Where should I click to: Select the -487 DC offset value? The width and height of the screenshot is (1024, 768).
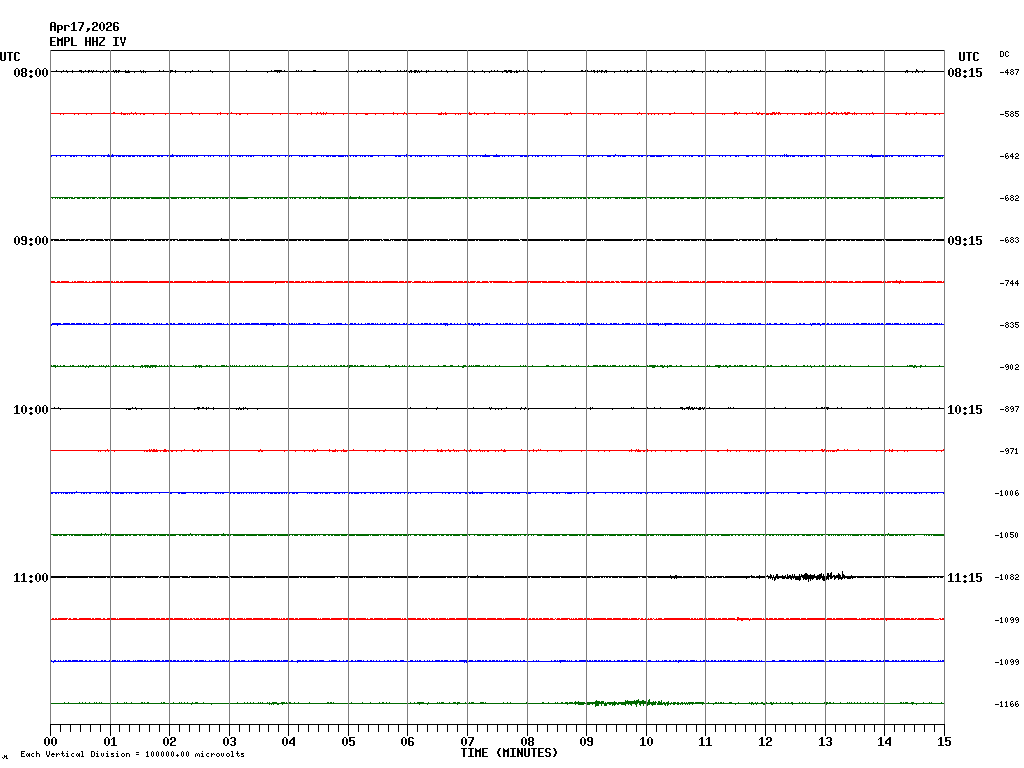tap(1009, 73)
